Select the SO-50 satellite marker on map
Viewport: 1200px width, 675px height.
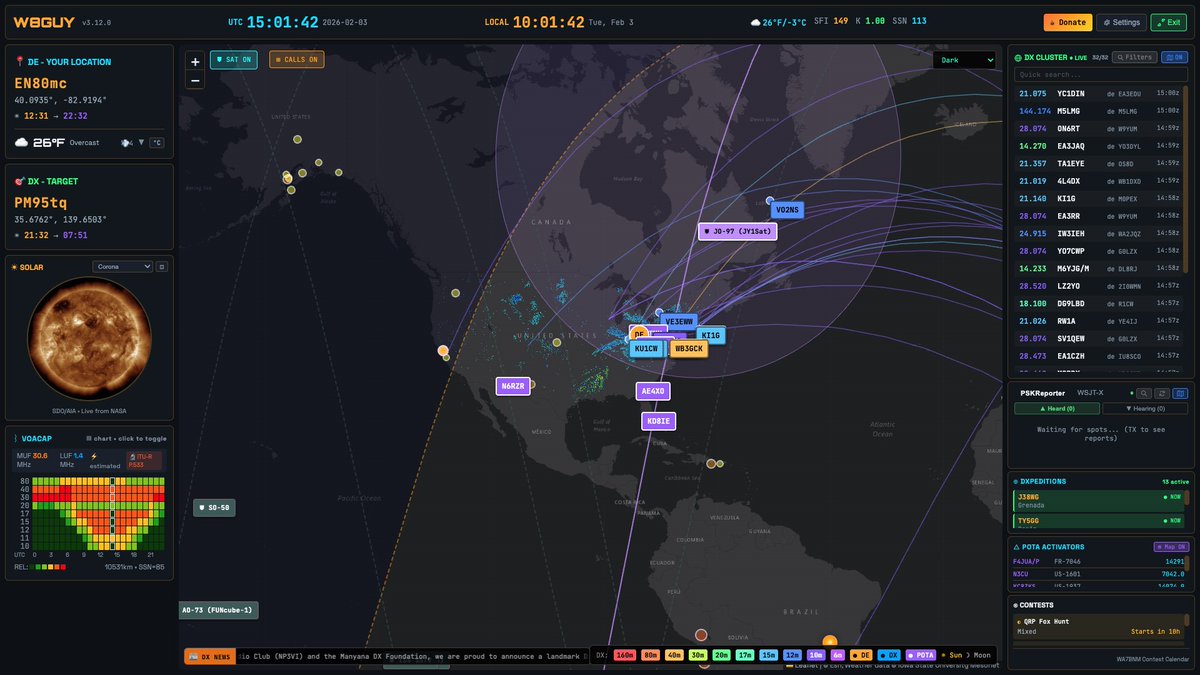pyautogui.click(x=214, y=508)
